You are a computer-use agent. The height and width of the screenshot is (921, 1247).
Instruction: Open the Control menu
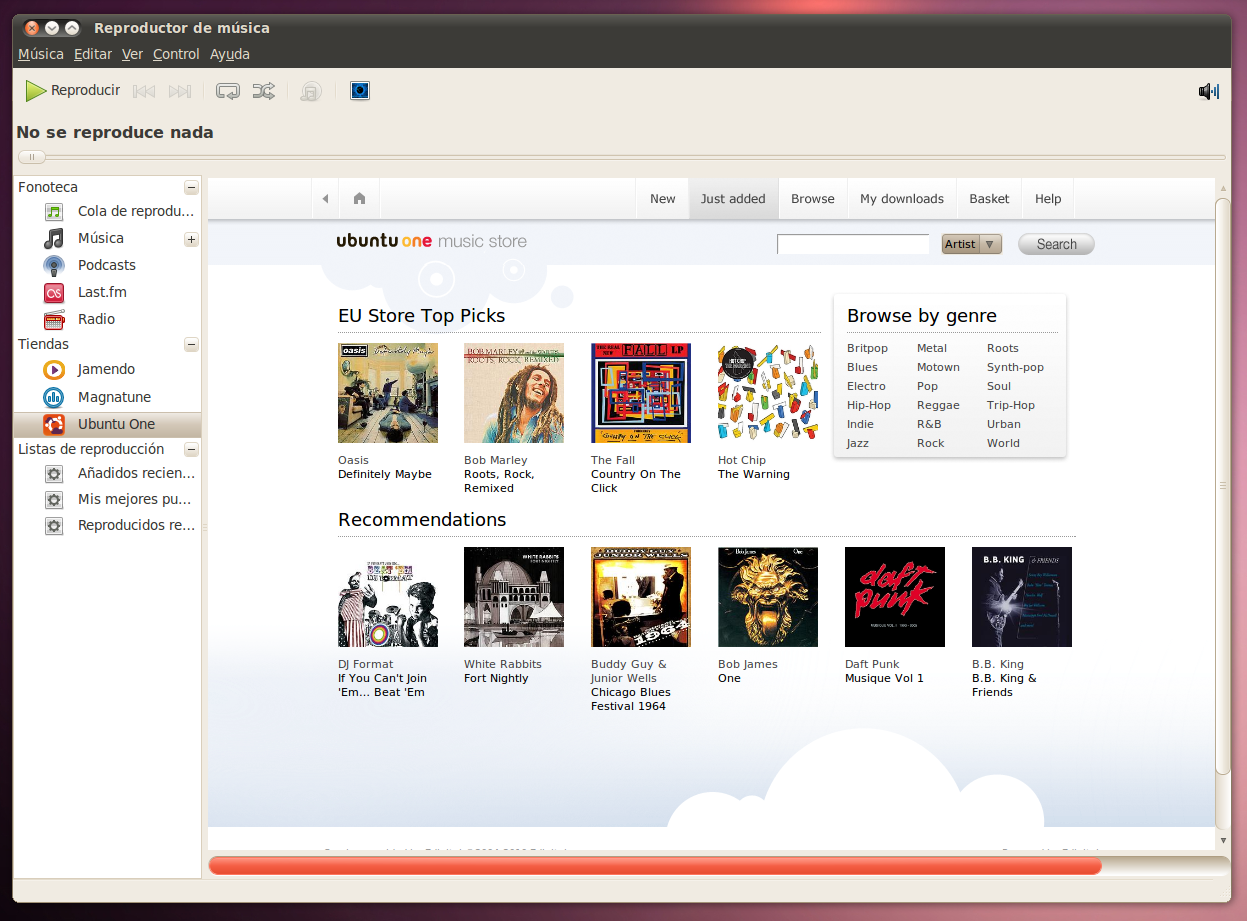click(x=176, y=54)
